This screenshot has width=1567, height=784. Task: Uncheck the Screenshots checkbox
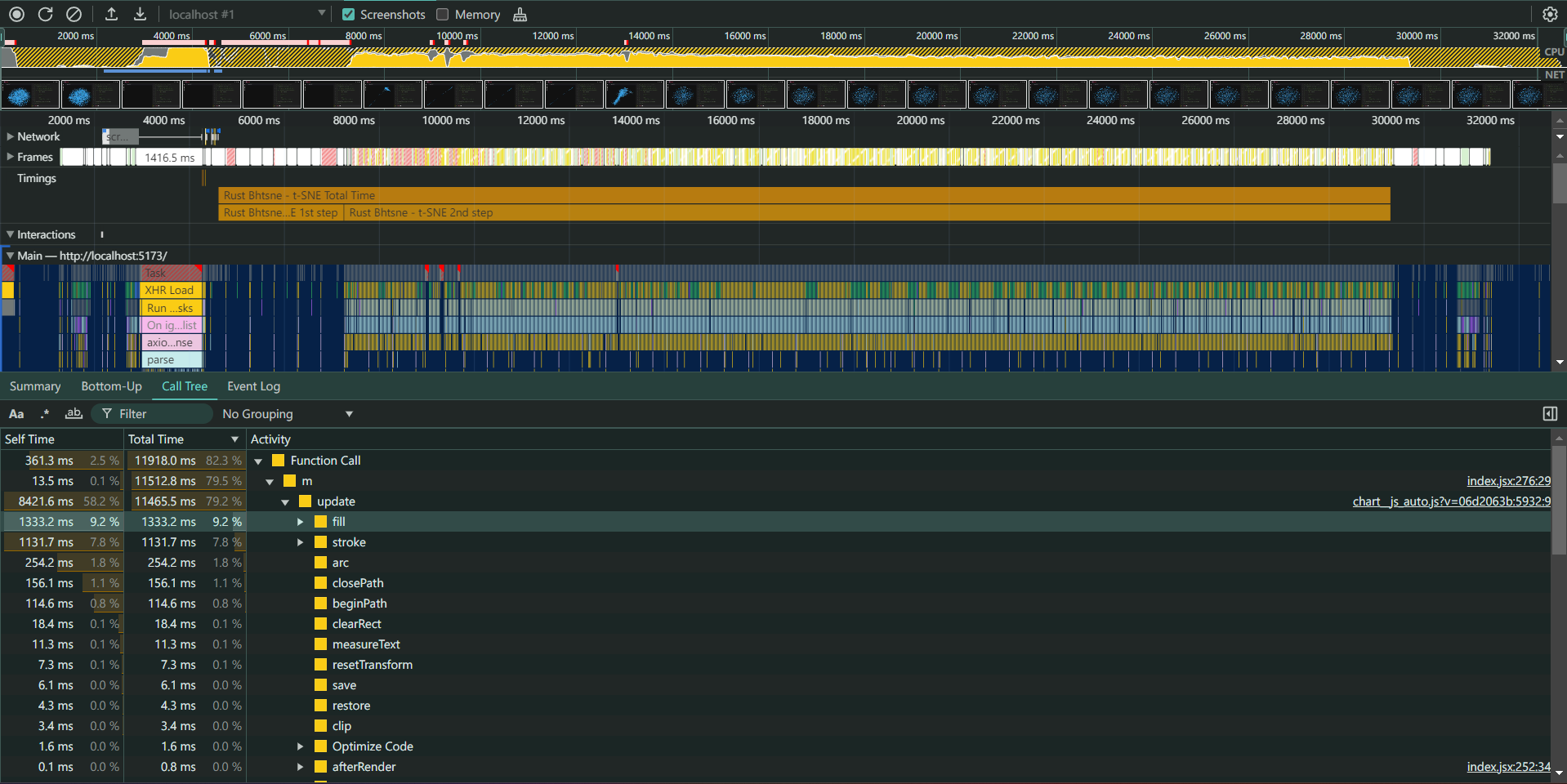coord(348,14)
